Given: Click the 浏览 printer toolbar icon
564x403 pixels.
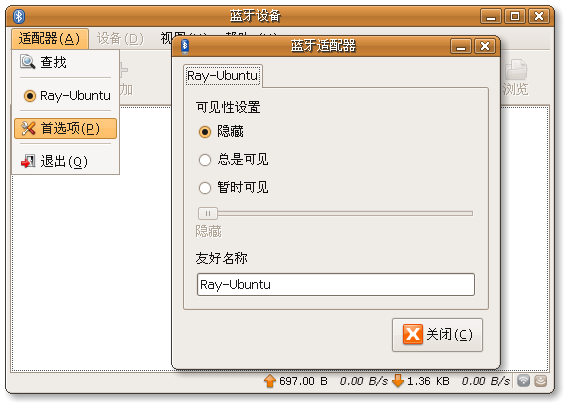Looking at the screenshot, I should 516,70.
